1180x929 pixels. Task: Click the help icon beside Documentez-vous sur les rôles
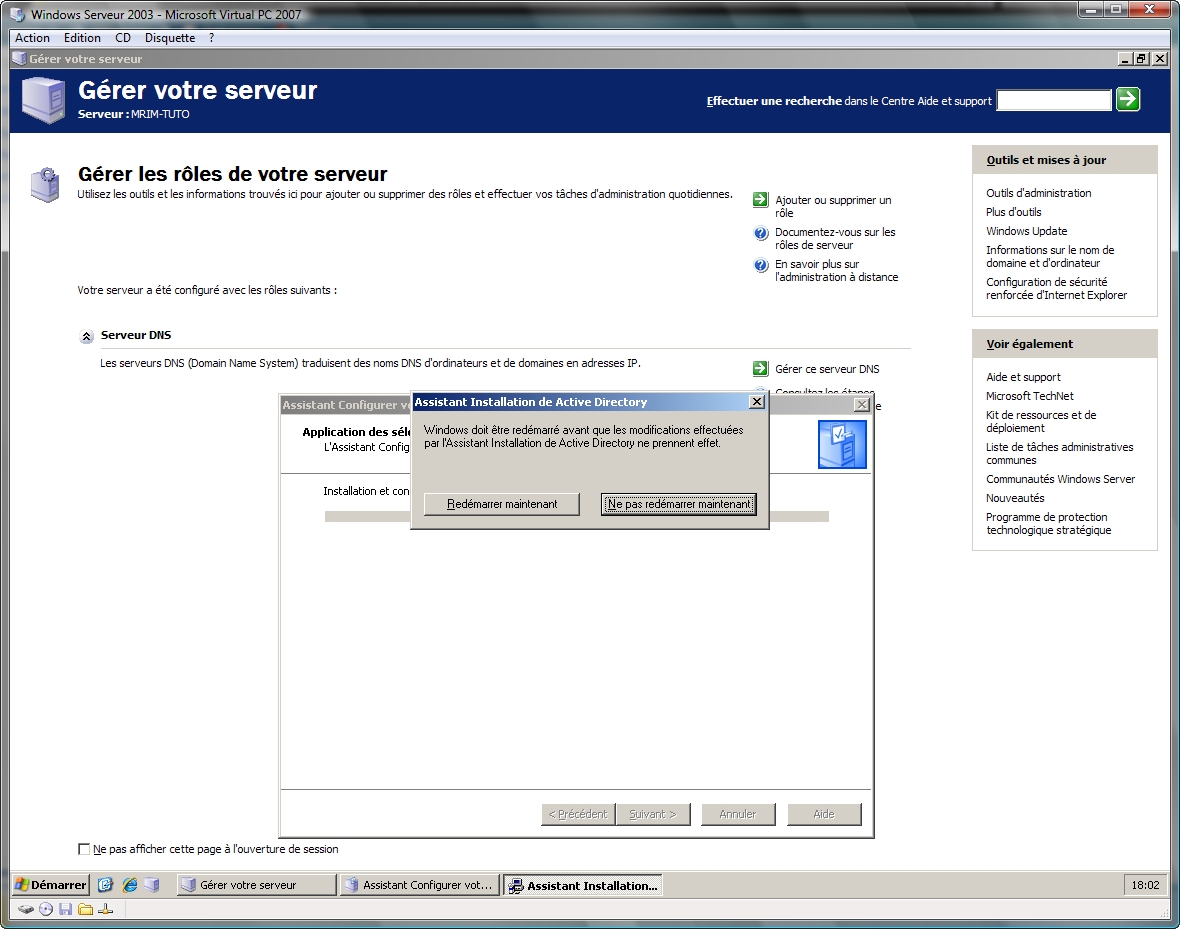pyautogui.click(x=760, y=233)
